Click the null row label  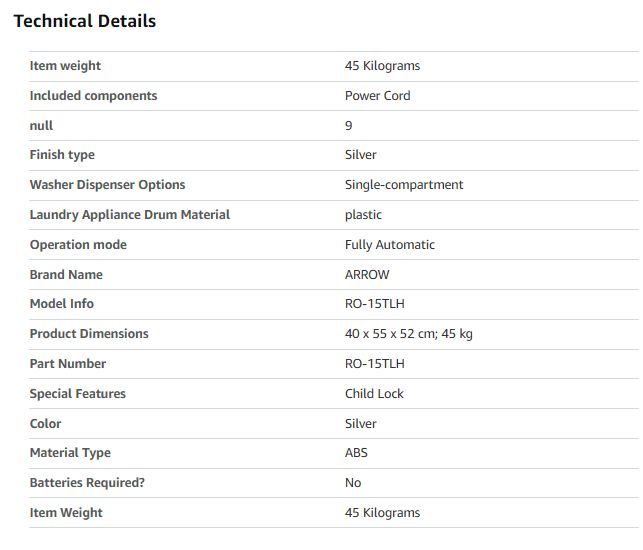click(41, 126)
